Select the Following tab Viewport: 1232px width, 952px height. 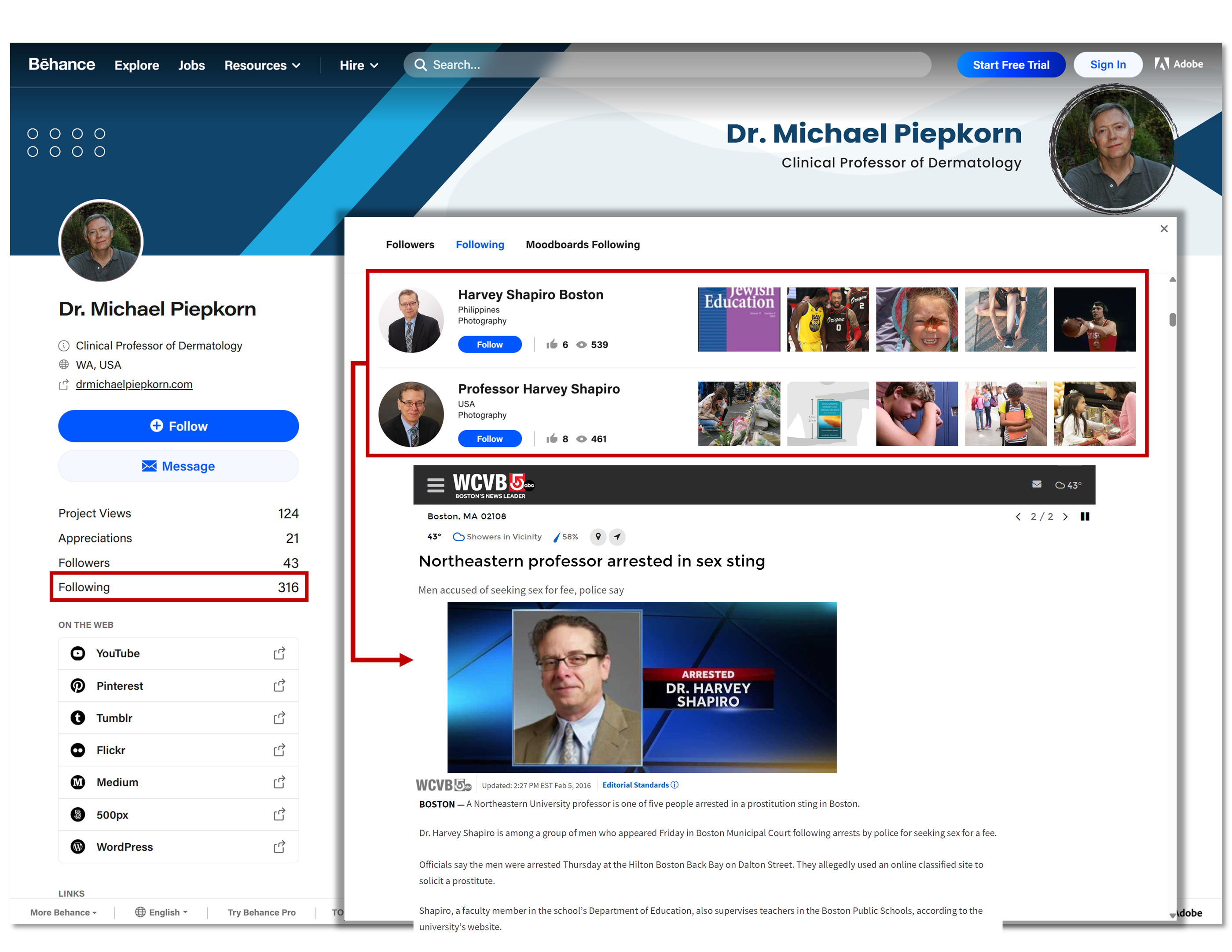pos(480,245)
